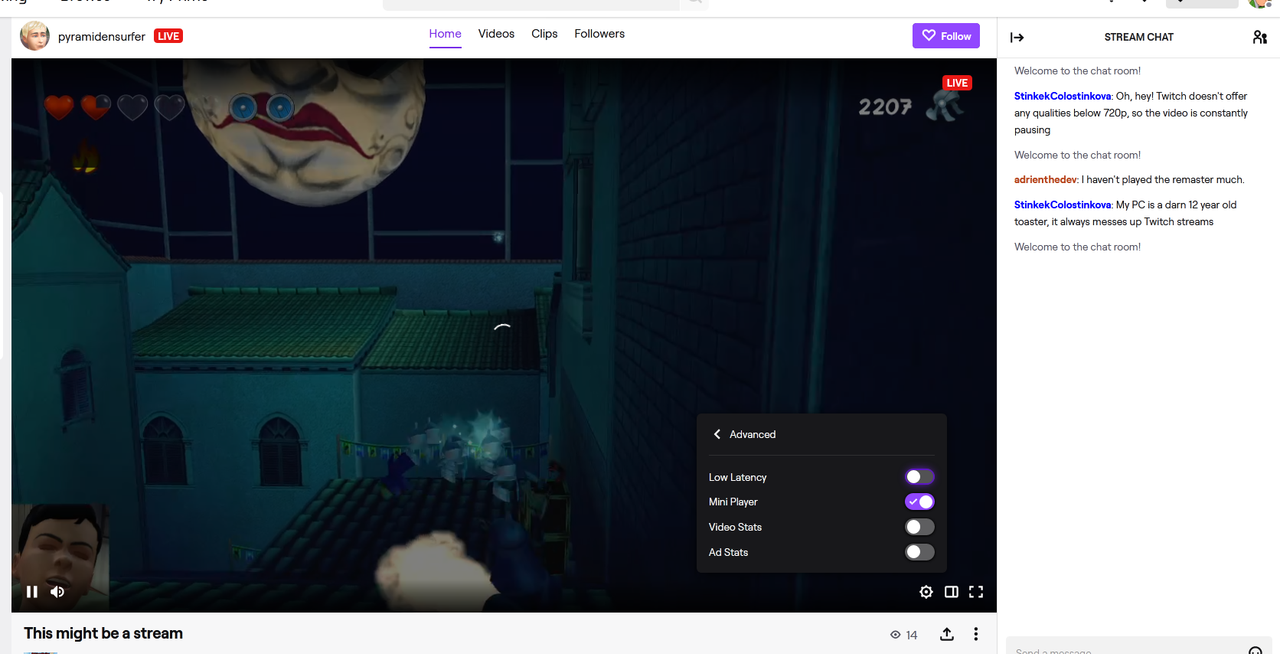This screenshot has width=1280, height=654.
Task: Click the viewer count eye icon
Action: coord(895,635)
